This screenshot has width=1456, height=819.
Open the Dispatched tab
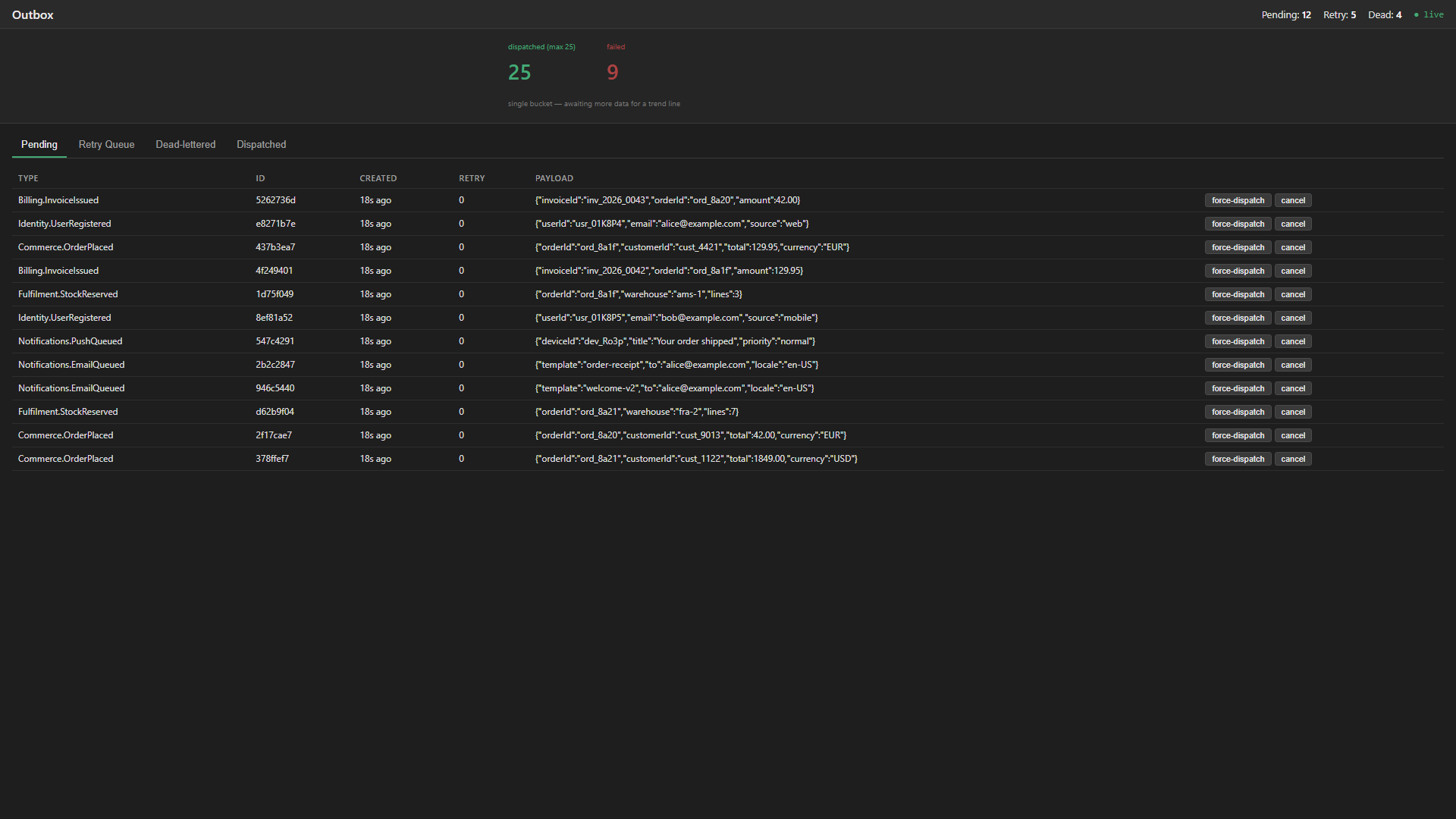point(262,144)
